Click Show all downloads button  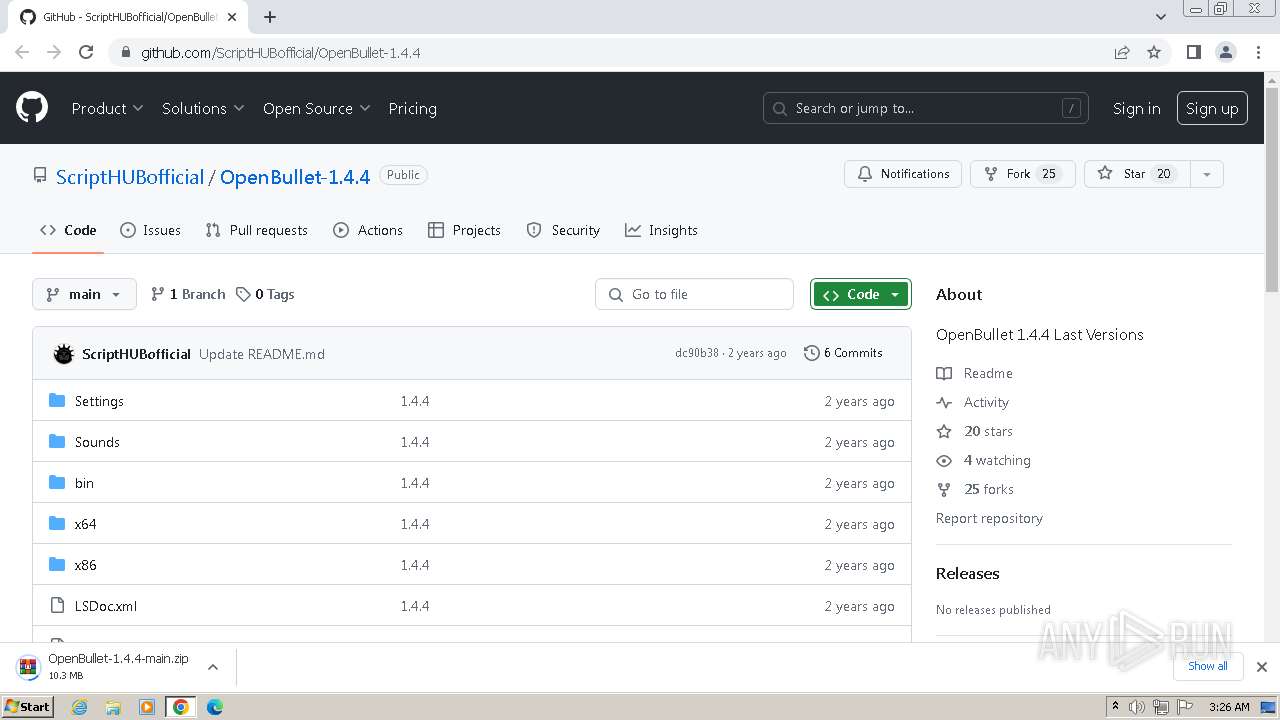(1208, 666)
